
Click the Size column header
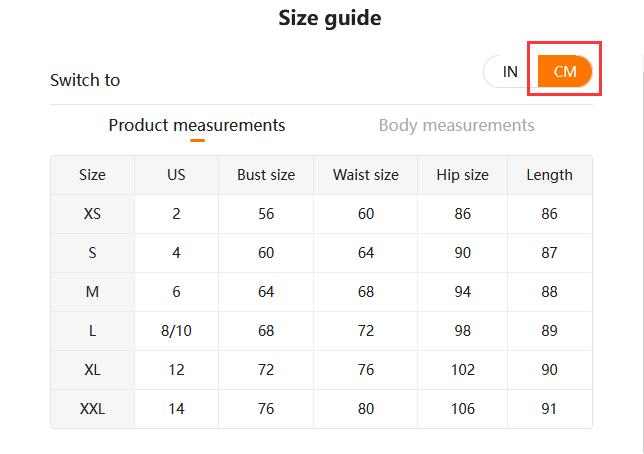click(x=92, y=175)
